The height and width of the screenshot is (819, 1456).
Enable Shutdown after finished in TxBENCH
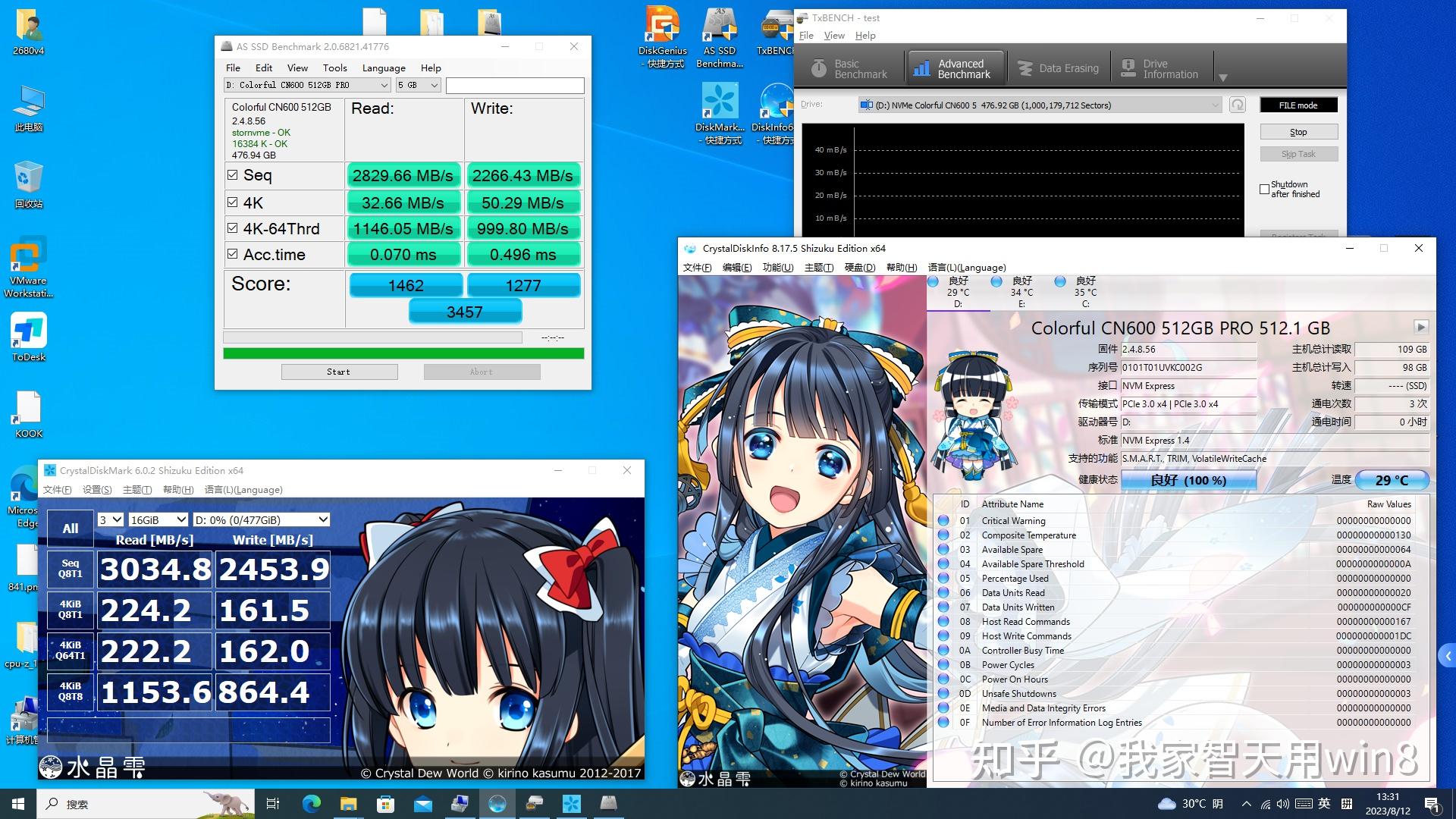pyautogui.click(x=1264, y=190)
